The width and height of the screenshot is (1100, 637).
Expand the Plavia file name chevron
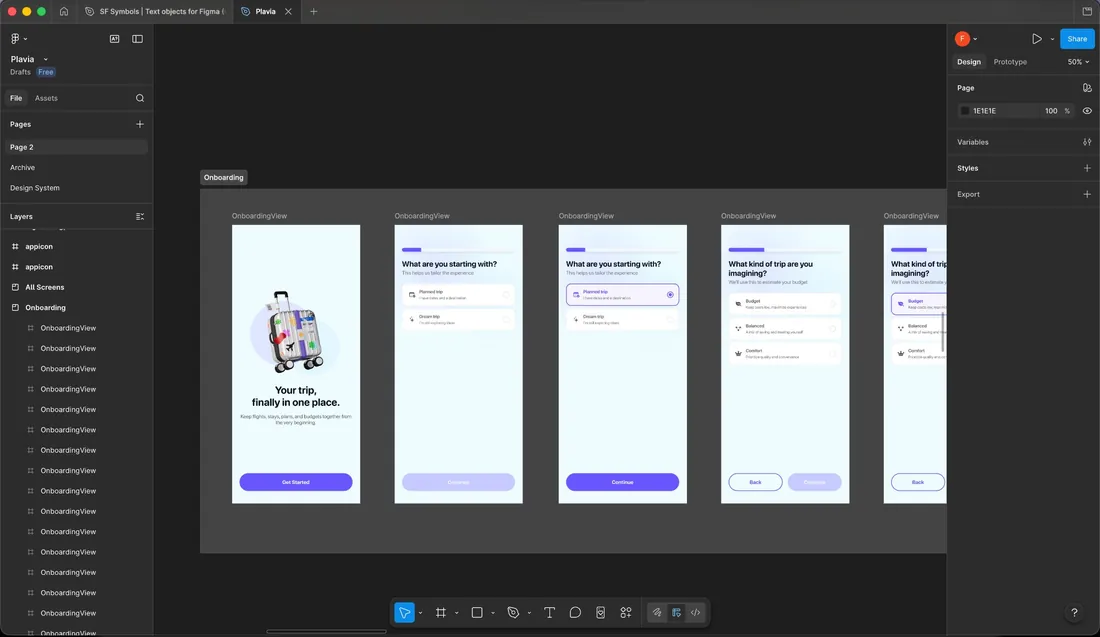pos(46,60)
